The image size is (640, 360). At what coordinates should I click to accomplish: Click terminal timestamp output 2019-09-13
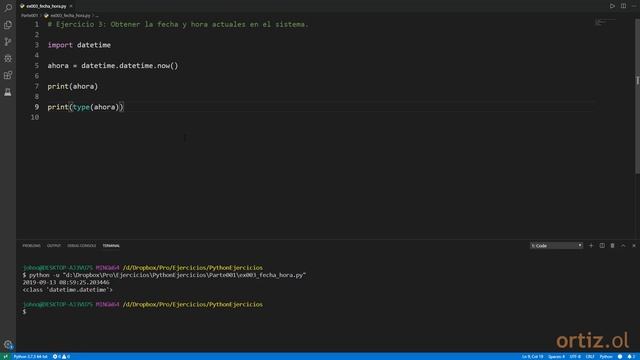click(x=66, y=282)
